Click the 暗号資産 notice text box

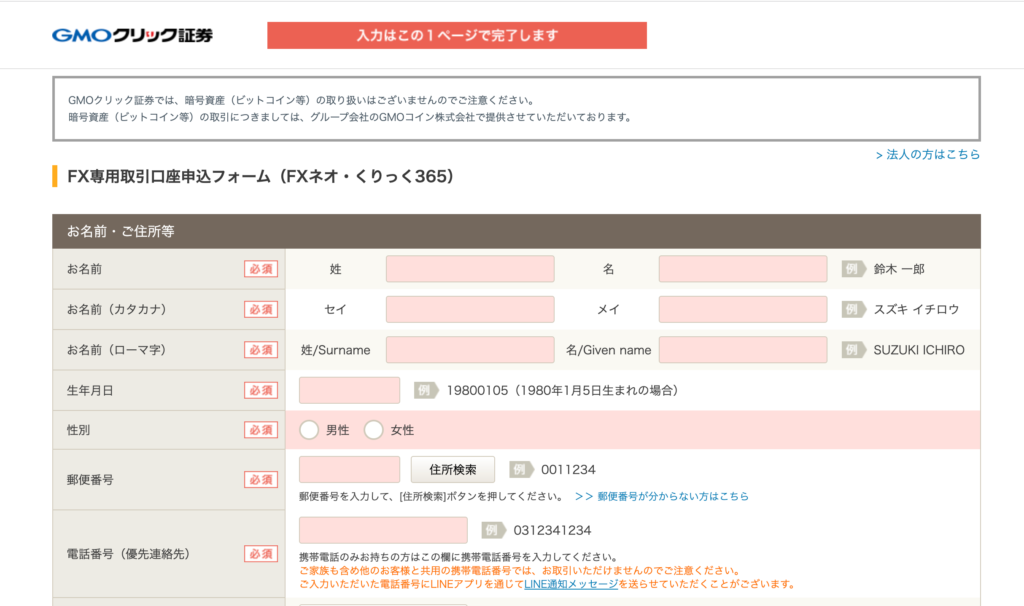point(517,108)
